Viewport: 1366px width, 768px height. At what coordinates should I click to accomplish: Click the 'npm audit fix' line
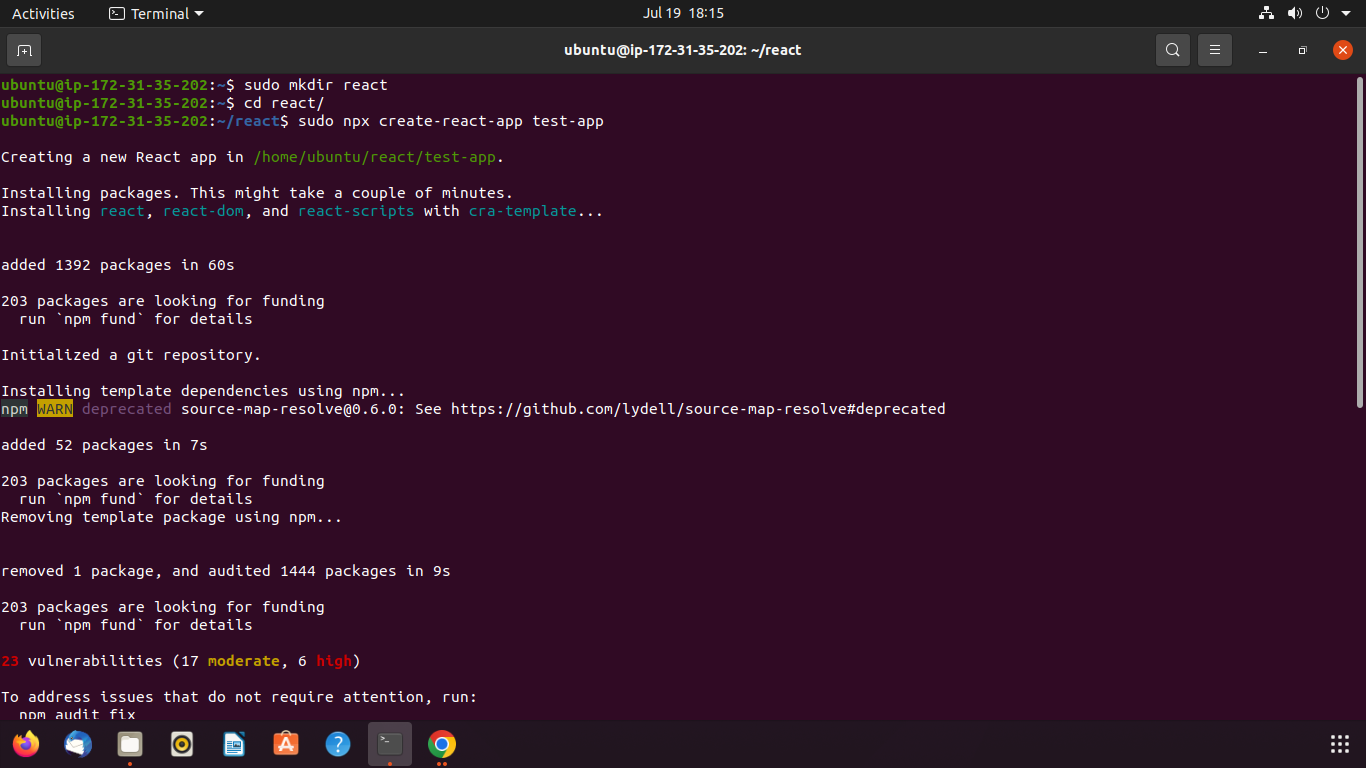[77, 714]
